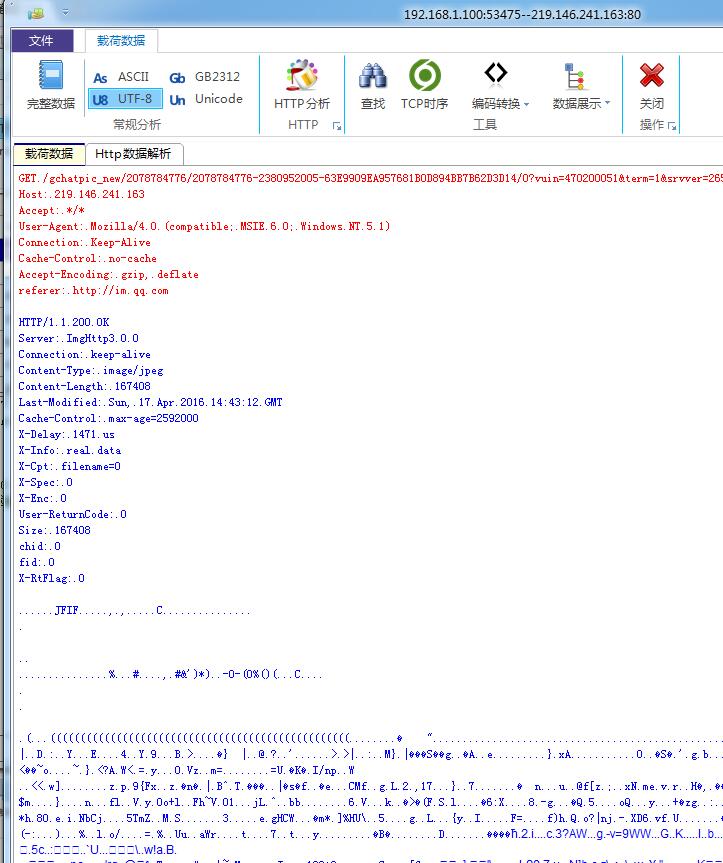723x863 pixels.
Task: Click the 'fid: 0' line
Action: 36,561
